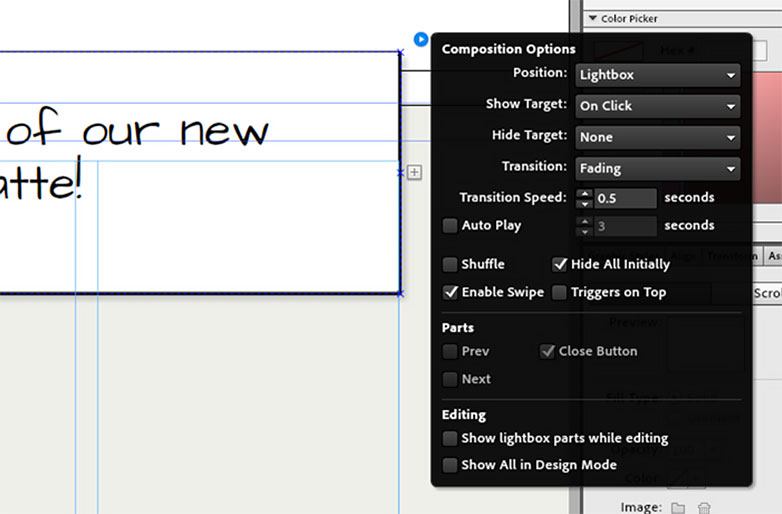Enable the Shuffle checkbox

click(450, 264)
